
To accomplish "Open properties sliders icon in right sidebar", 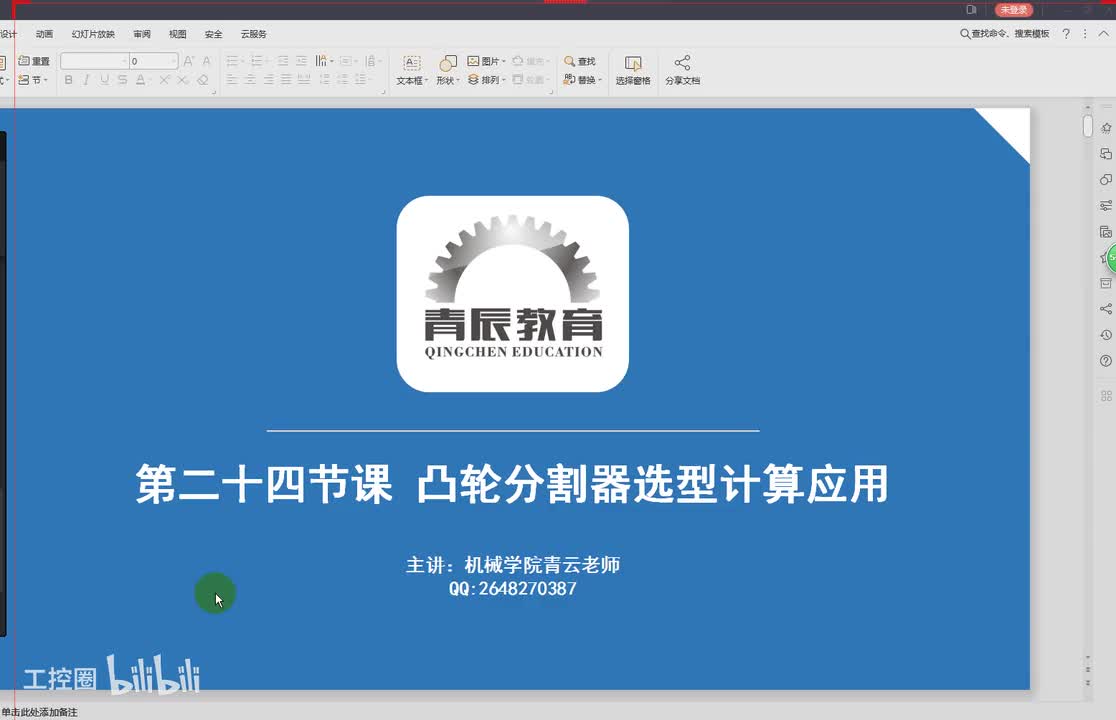I will pyautogui.click(x=1105, y=206).
